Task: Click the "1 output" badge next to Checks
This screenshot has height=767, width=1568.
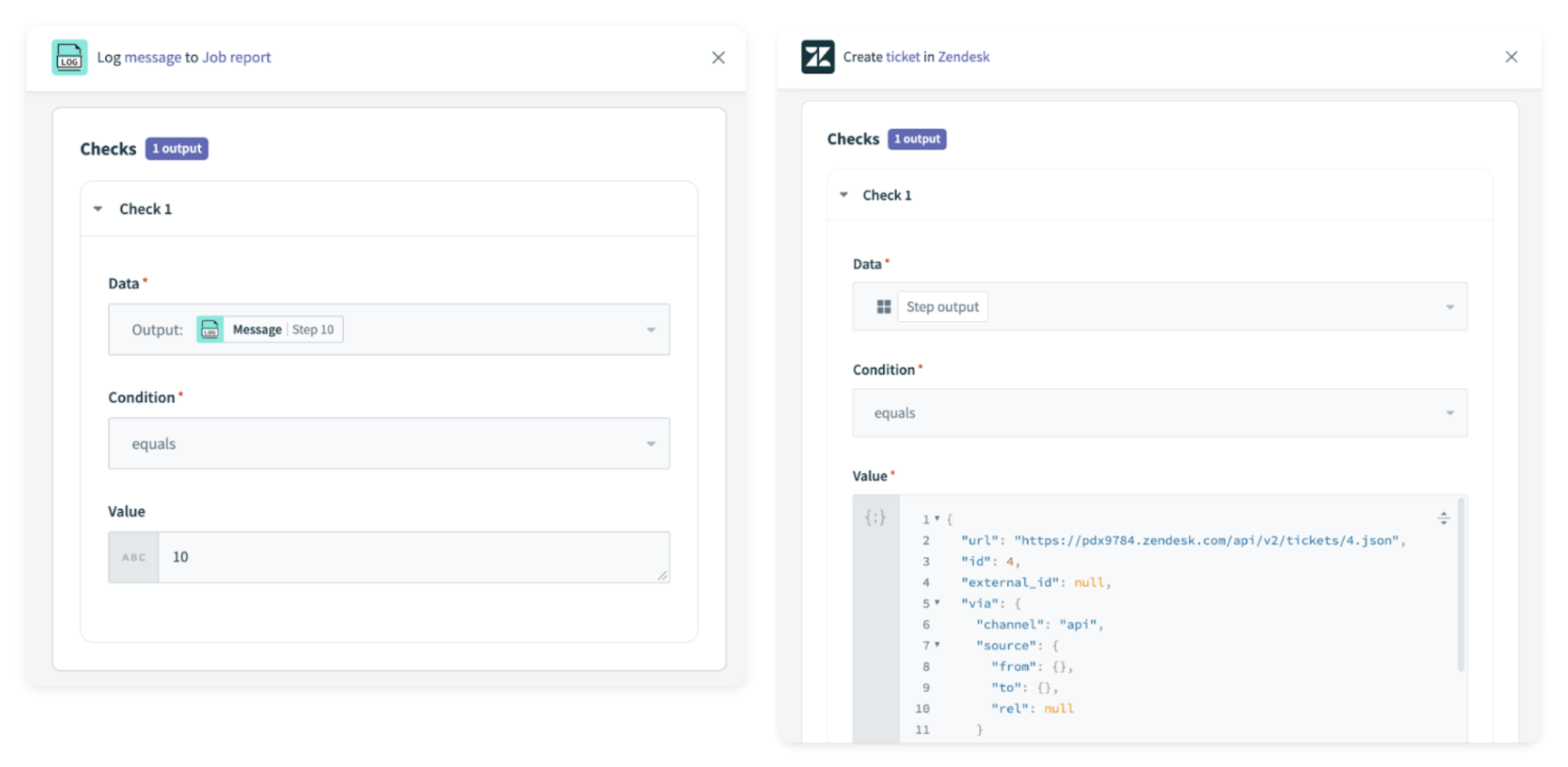Action: click(176, 148)
